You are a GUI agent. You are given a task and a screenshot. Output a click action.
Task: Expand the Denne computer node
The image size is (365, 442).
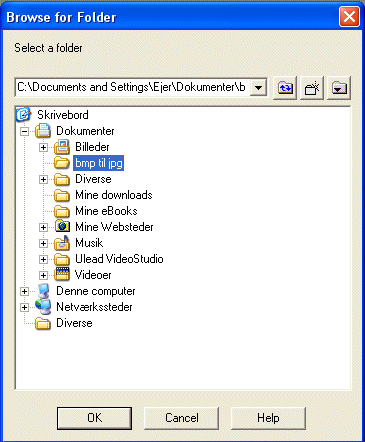[24, 291]
